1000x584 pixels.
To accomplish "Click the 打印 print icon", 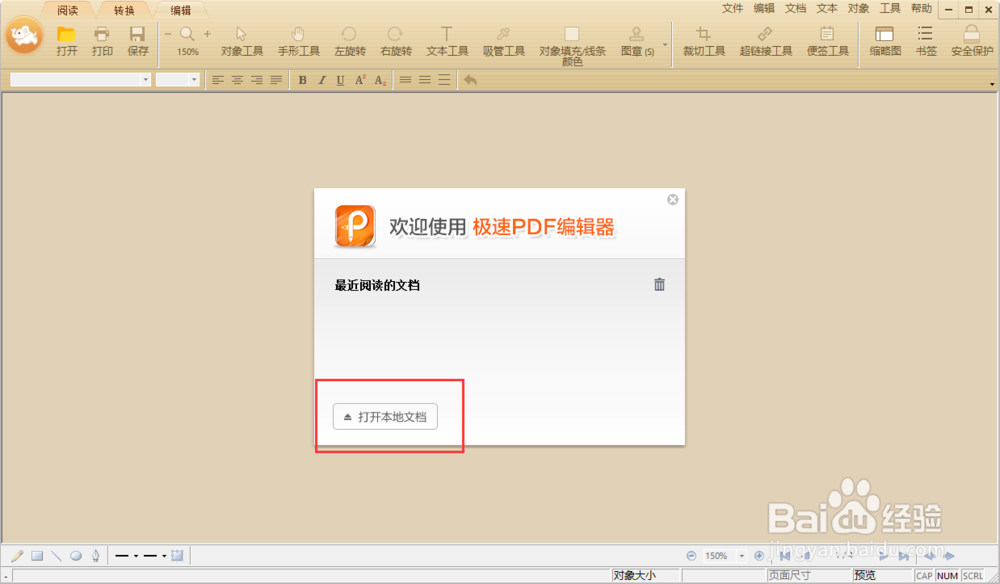I will coord(102,41).
